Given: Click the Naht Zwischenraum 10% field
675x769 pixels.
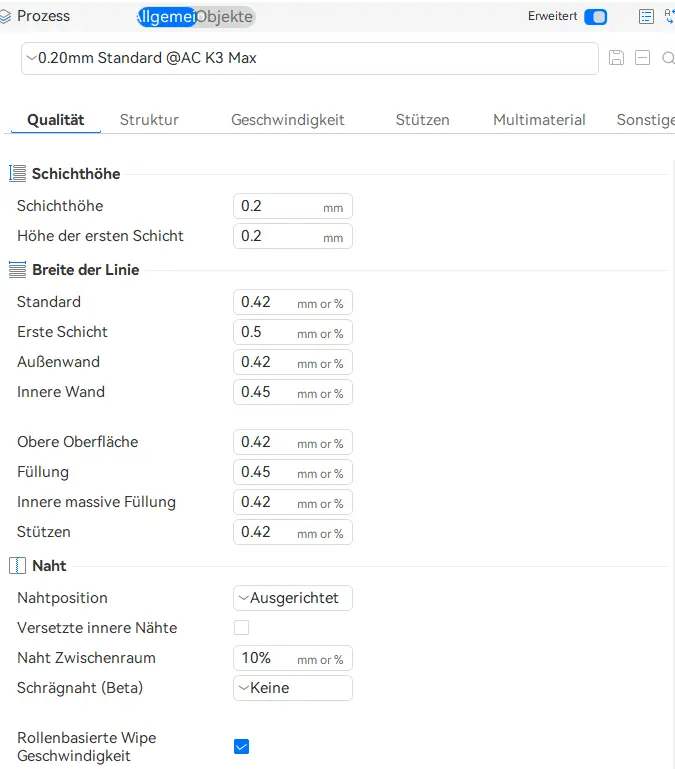Looking at the screenshot, I should (293, 658).
